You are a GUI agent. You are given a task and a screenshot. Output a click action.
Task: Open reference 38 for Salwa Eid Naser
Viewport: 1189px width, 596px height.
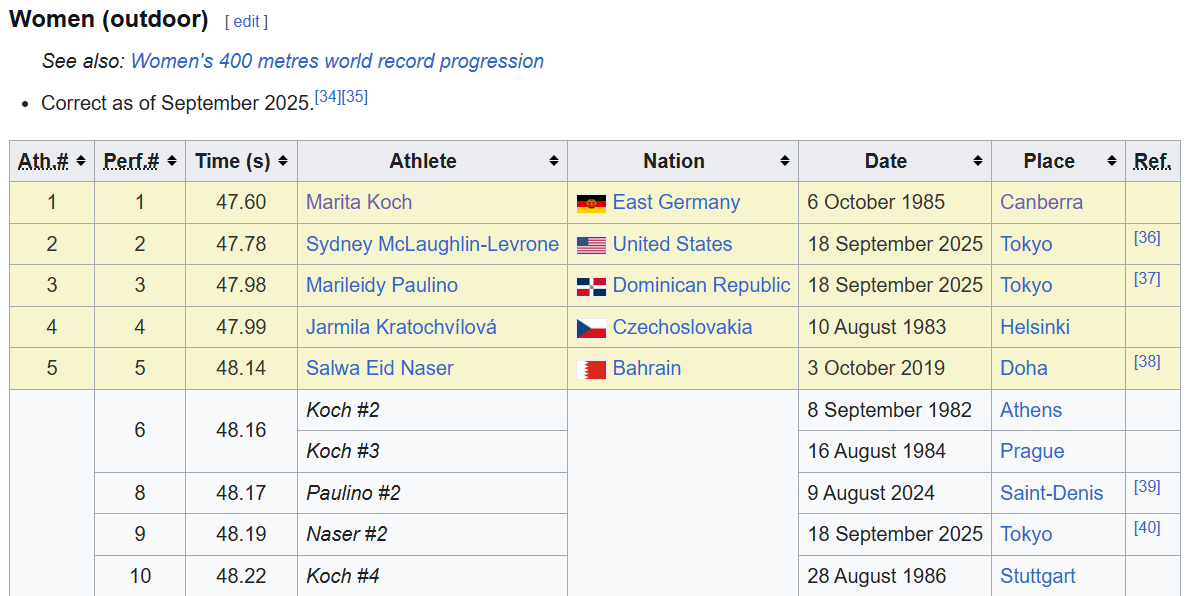1147,362
